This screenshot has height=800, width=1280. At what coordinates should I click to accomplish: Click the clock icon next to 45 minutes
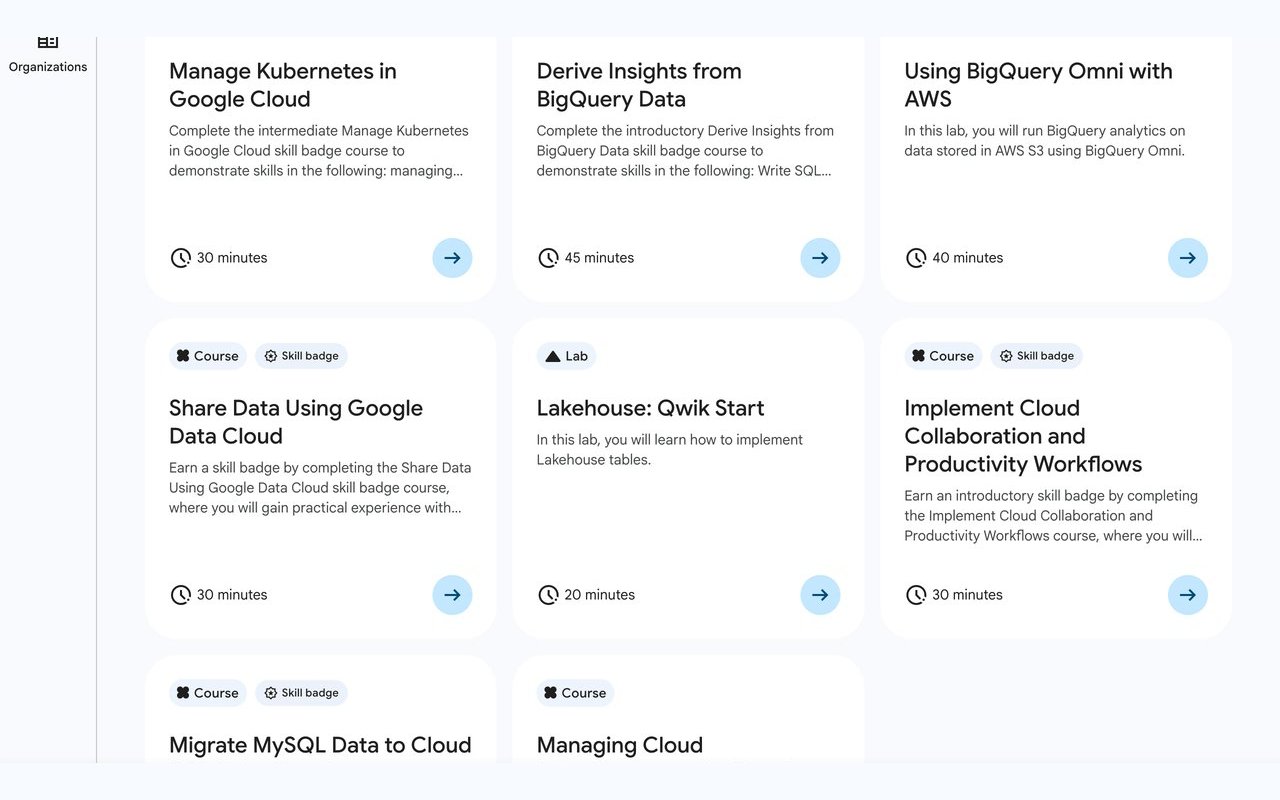coord(548,258)
